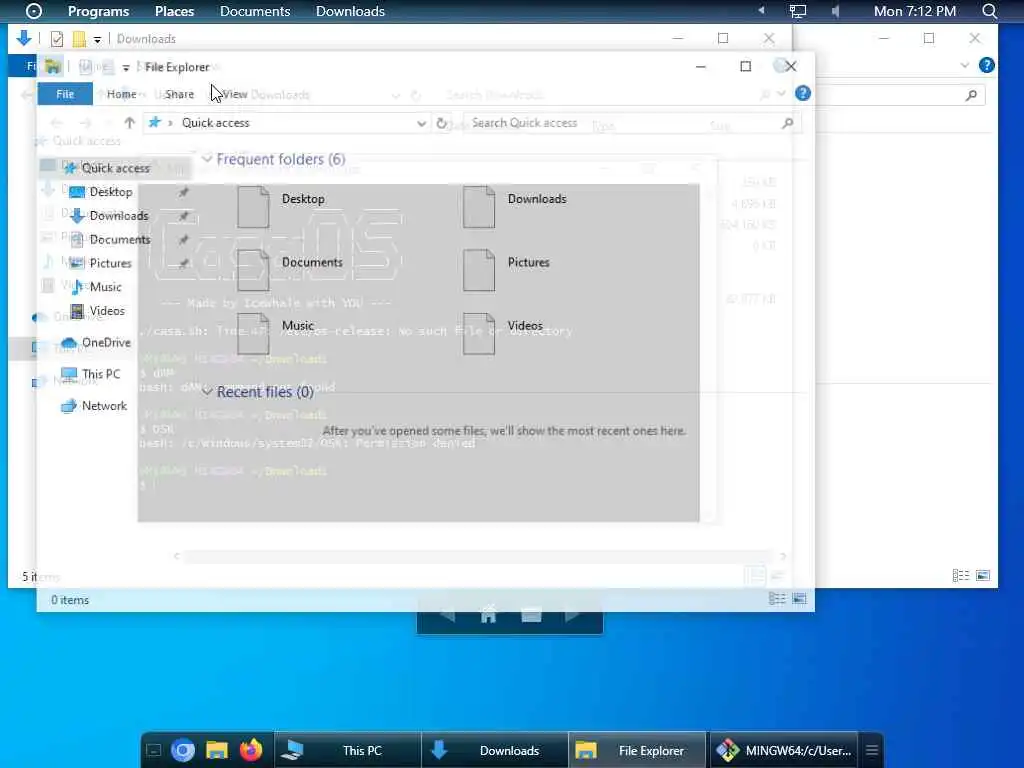Screen dimensions: 1024x768
Task: Launch Chromium browser from the dock
Action: click(x=183, y=750)
